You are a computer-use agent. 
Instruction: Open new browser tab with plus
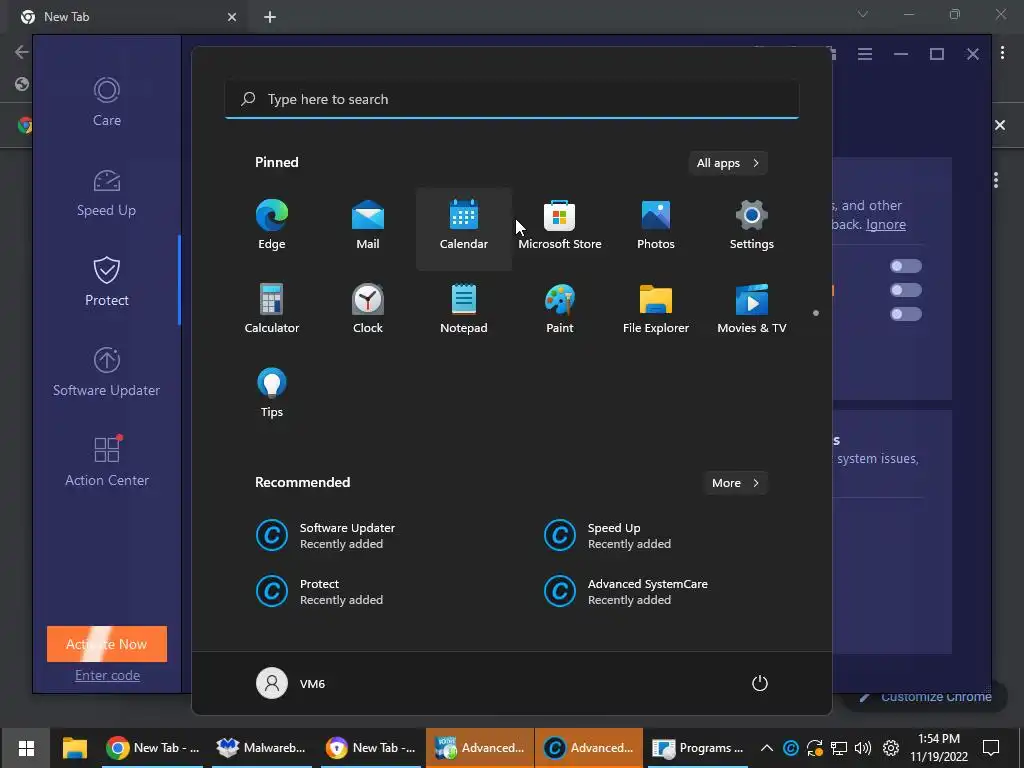click(270, 17)
